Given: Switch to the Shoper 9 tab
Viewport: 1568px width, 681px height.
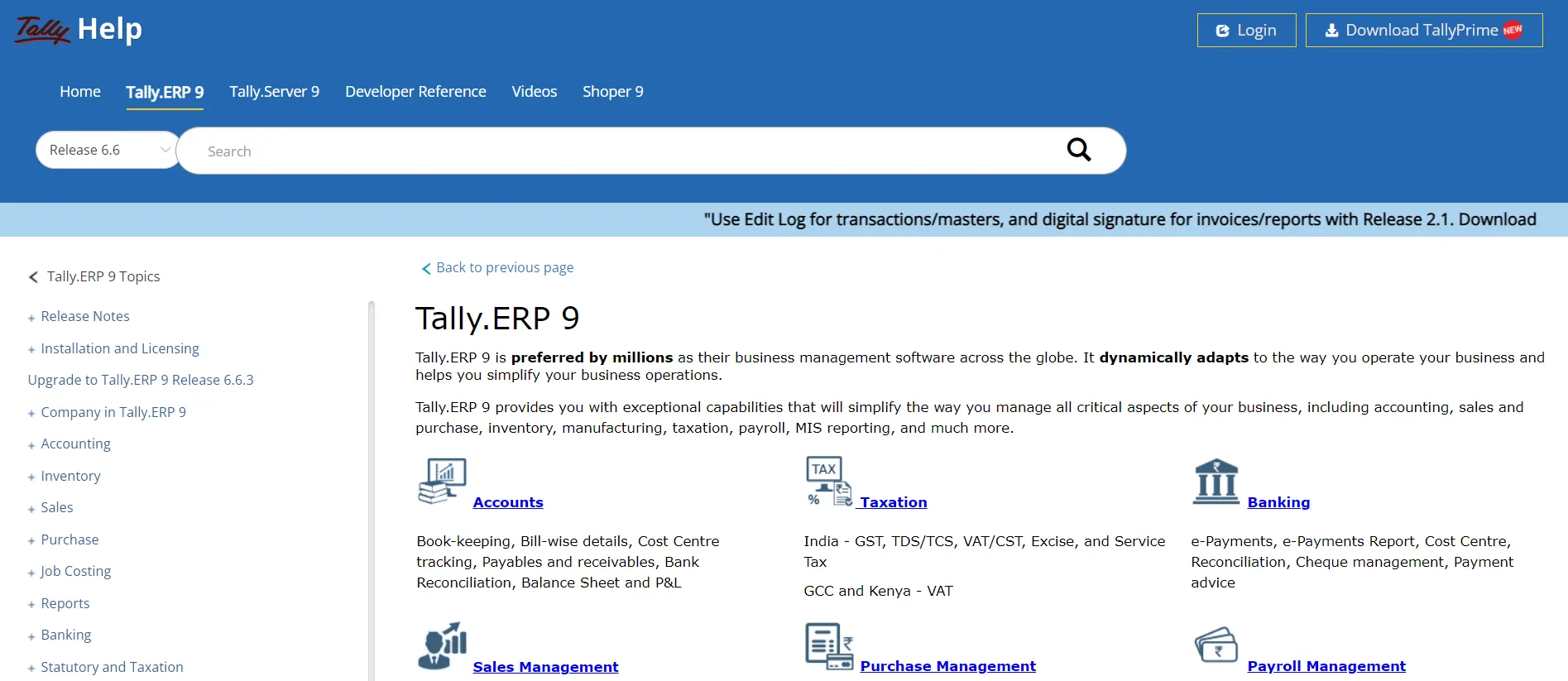Looking at the screenshot, I should [x=613, y=92].
